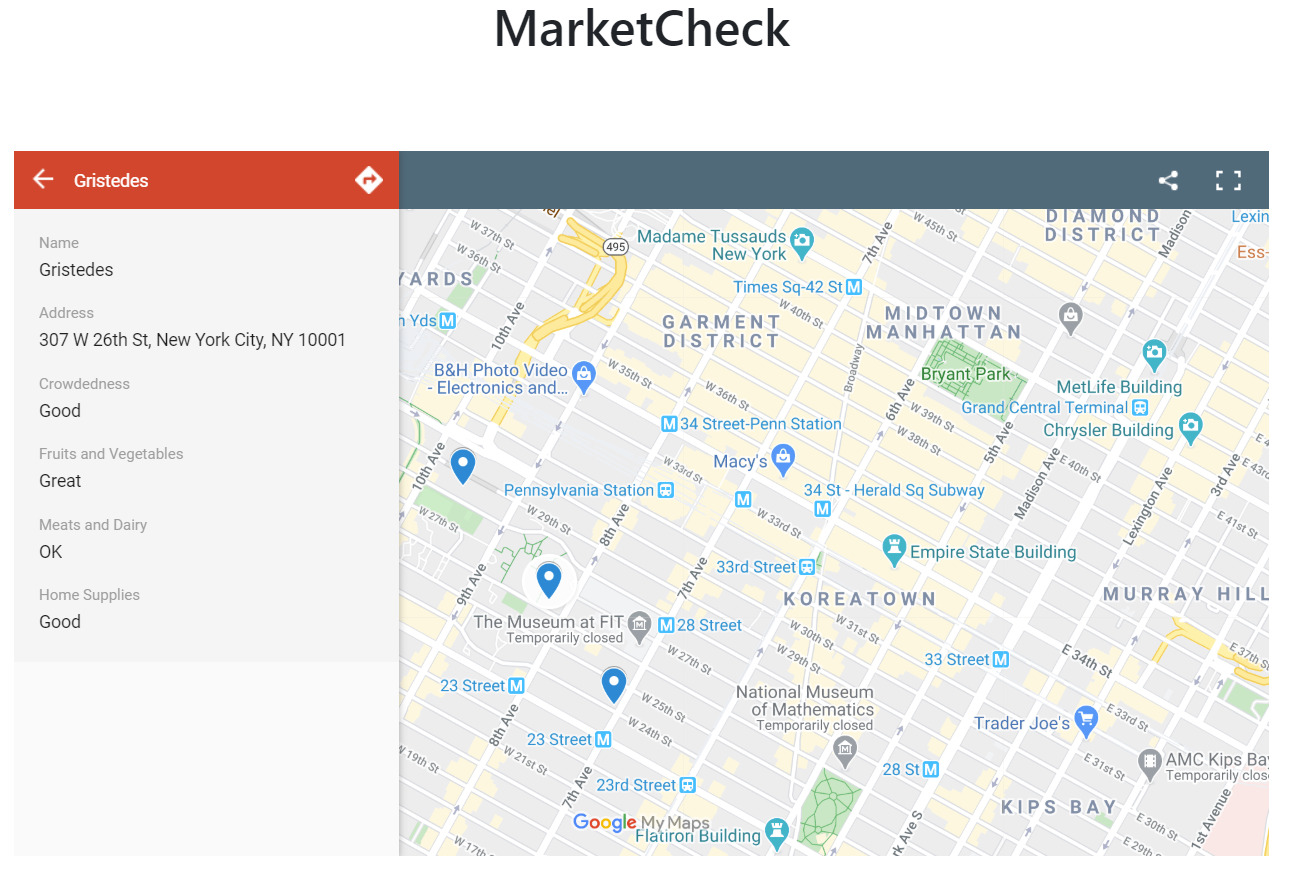The height and width of the screenshot is (870, 1291).
Task: Click the Gristedes title in the red header
Action: pos(111,180)
